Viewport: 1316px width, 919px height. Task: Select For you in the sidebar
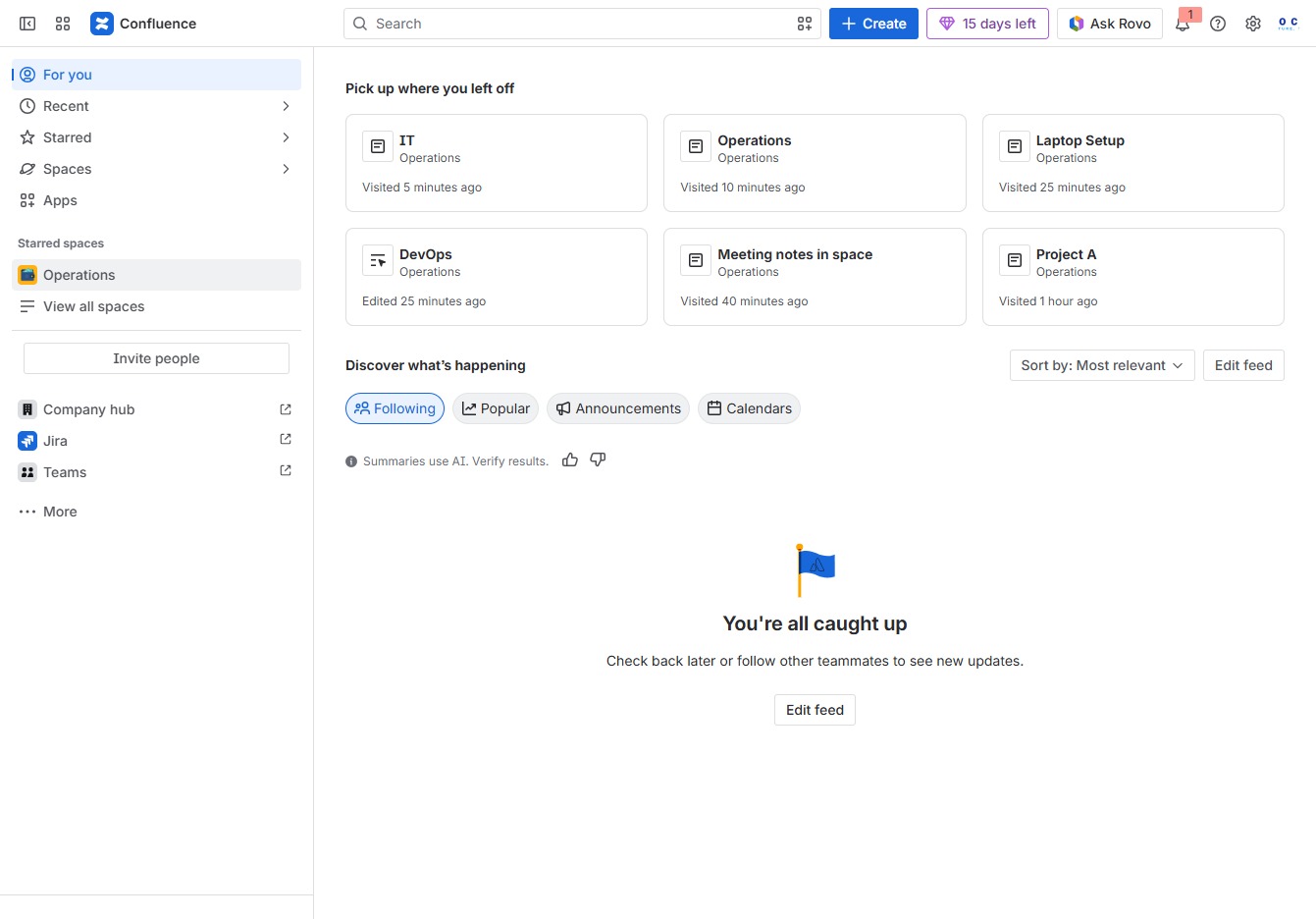click(x=157, y=75)
